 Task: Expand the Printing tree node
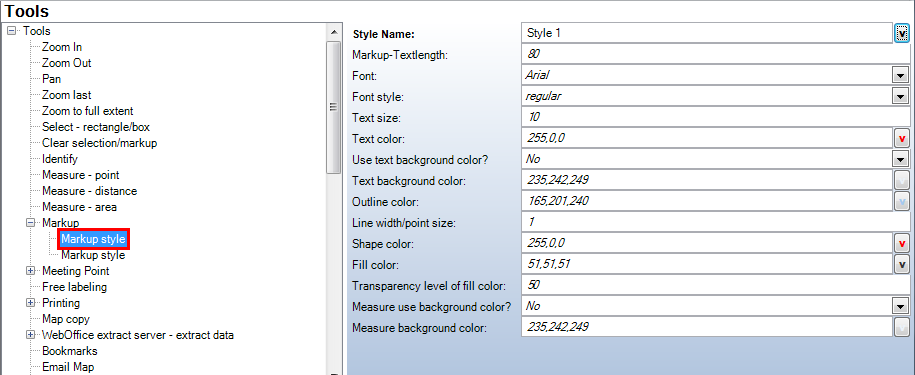pos(30,303)
